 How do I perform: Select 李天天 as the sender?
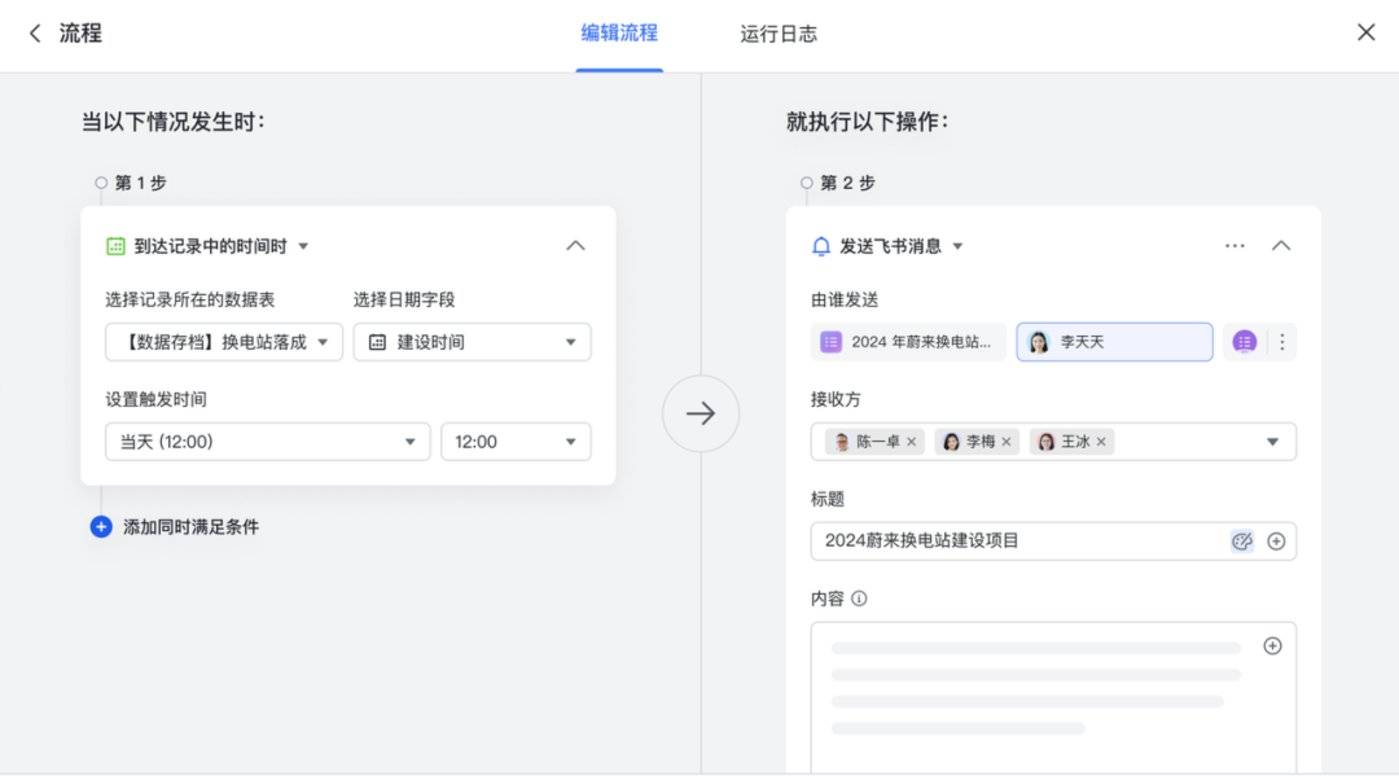[1114, 342]
